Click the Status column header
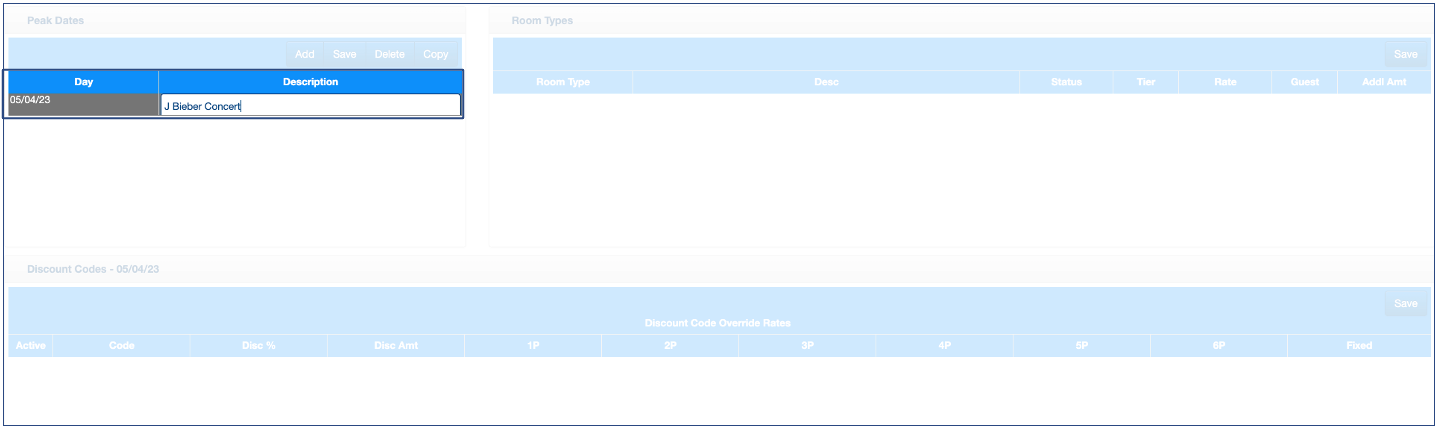1439x430 pixels. 1066,82
